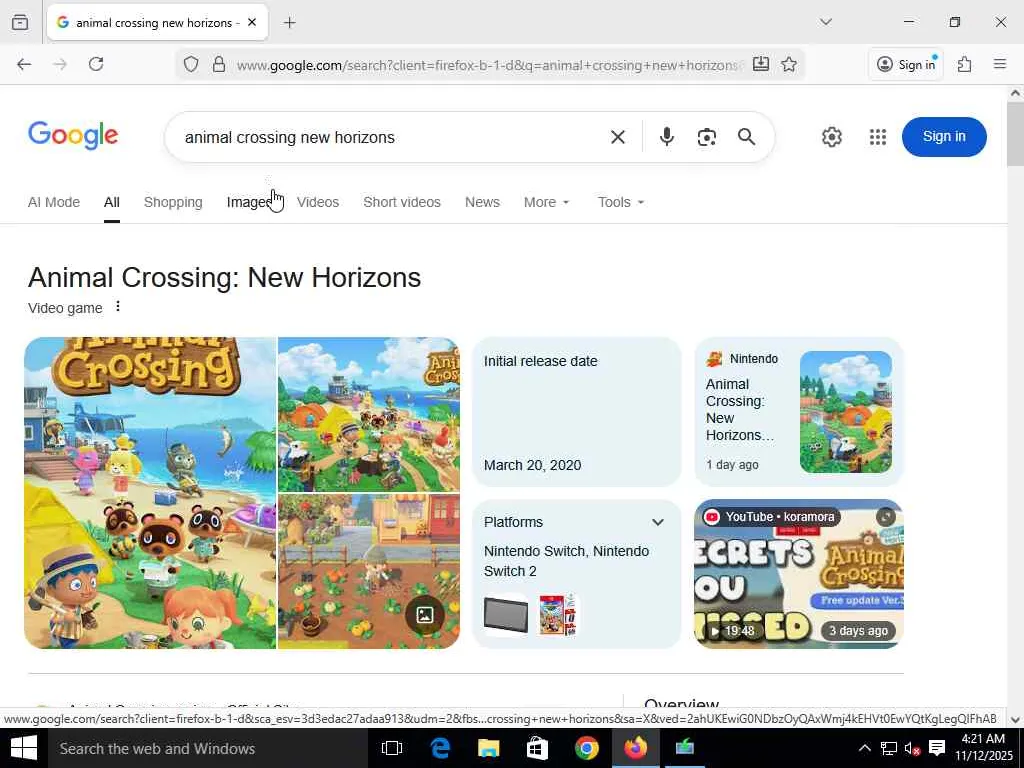Open the Windows Start menu
The image size is (1024, 768).
[x=24, y=748]
